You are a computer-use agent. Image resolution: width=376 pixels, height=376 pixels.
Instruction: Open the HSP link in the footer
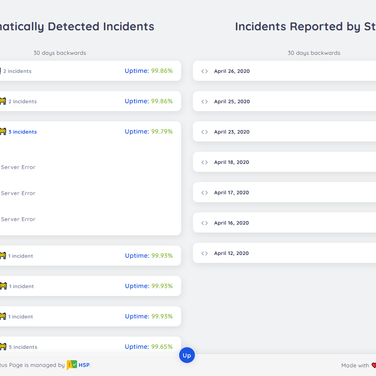tap(84, 365)
